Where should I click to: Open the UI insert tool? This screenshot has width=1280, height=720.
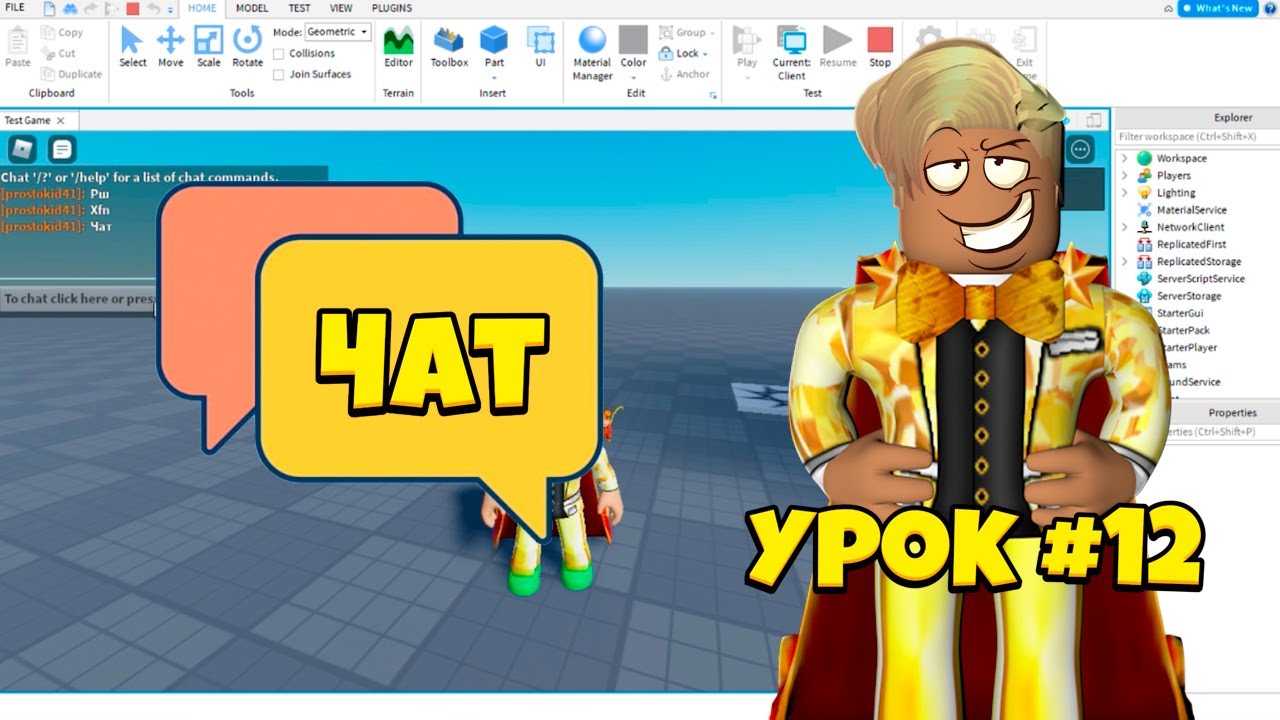click(x=541, y=47)
